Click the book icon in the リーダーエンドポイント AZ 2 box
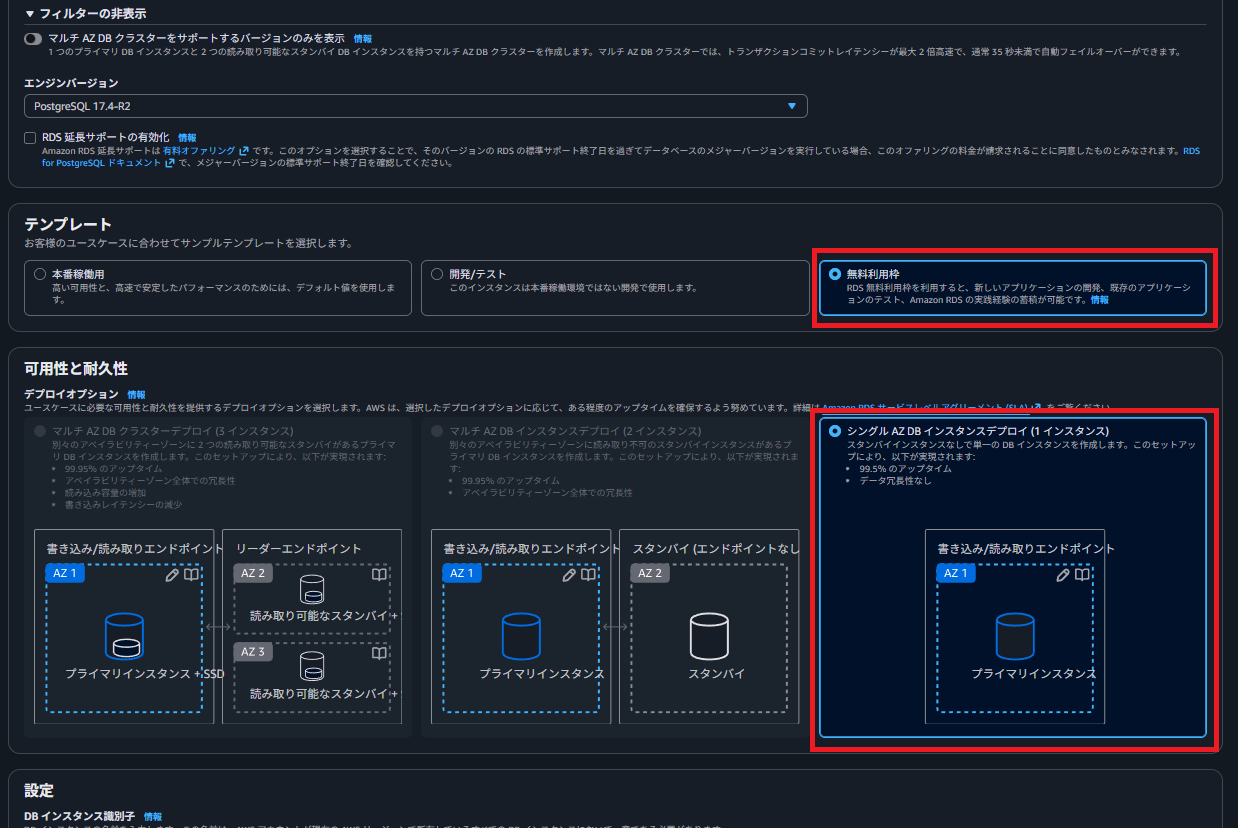 (x=380, y=573)
